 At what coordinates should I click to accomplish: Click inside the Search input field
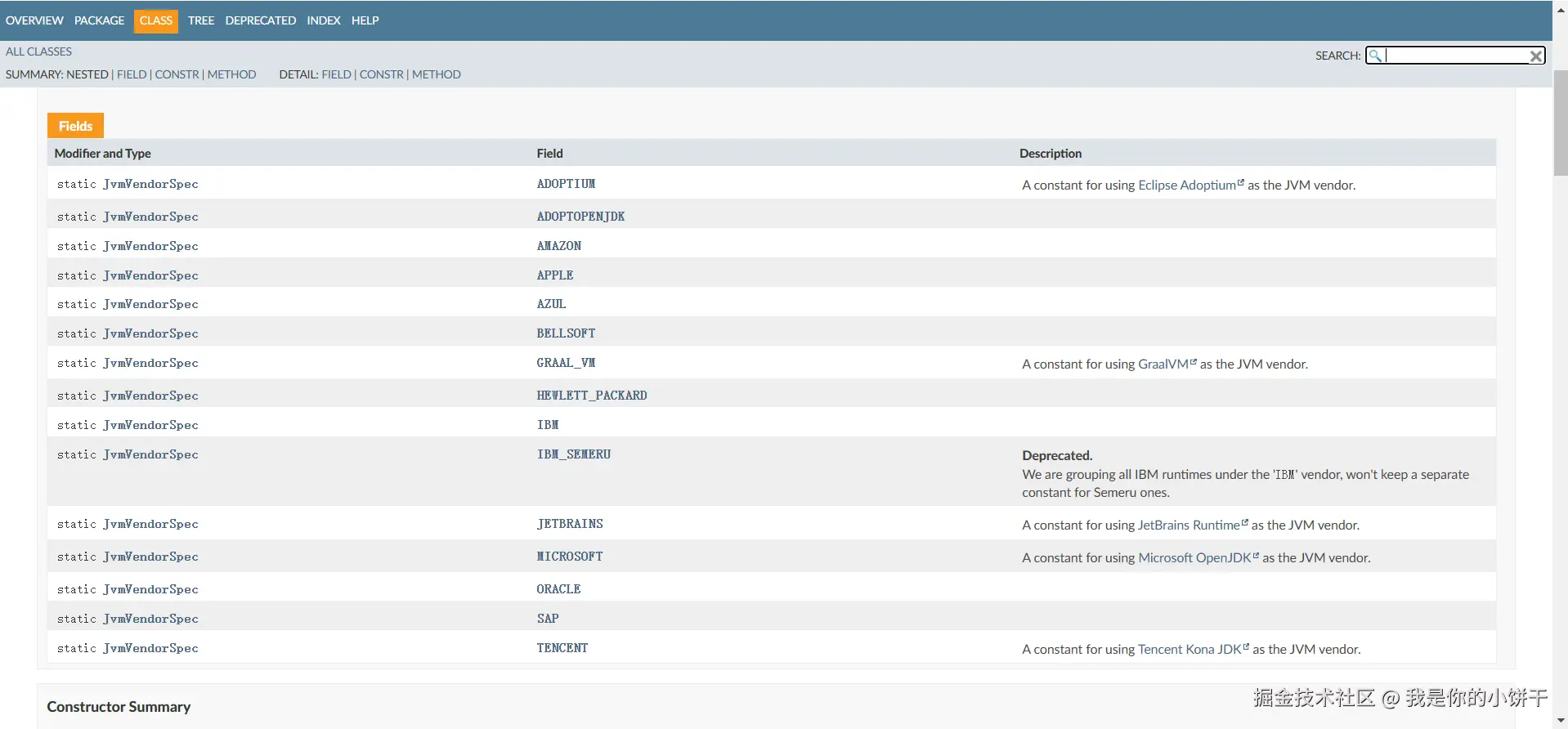pyautogui.click(x=1456, y=56)
